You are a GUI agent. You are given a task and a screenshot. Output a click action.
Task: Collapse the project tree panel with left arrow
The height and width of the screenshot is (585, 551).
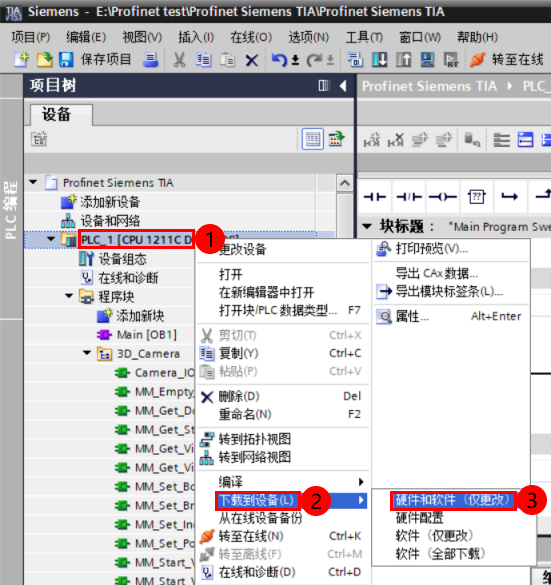point(343,86)
